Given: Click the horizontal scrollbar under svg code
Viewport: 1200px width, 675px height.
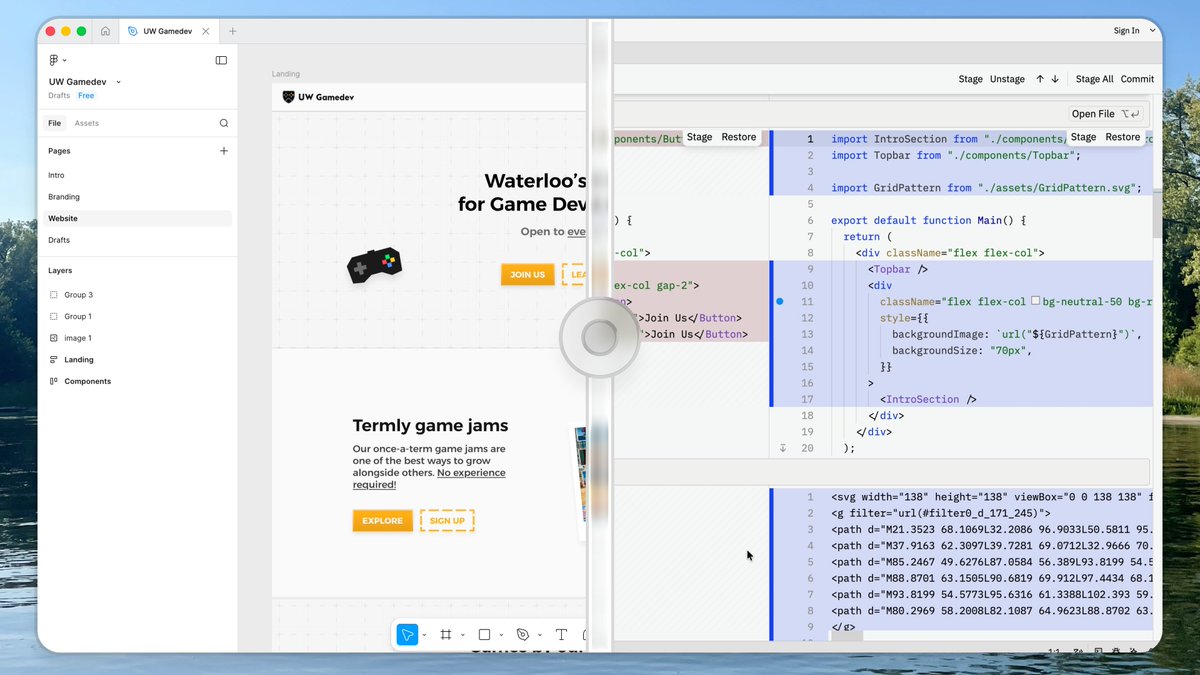Looking at the screenshot, I should click(x=847, y=636).
